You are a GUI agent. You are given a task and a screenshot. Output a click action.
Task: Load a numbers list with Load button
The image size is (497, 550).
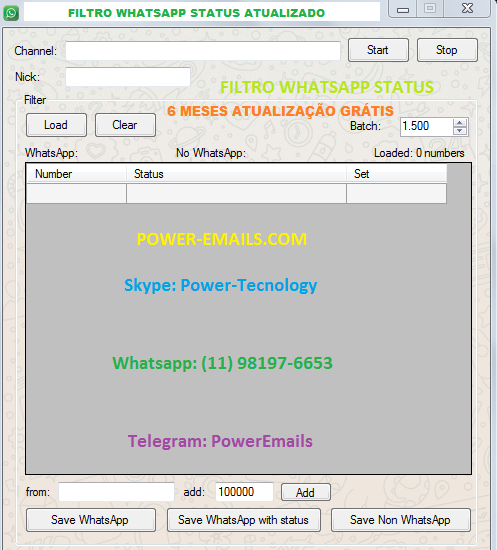56,125
